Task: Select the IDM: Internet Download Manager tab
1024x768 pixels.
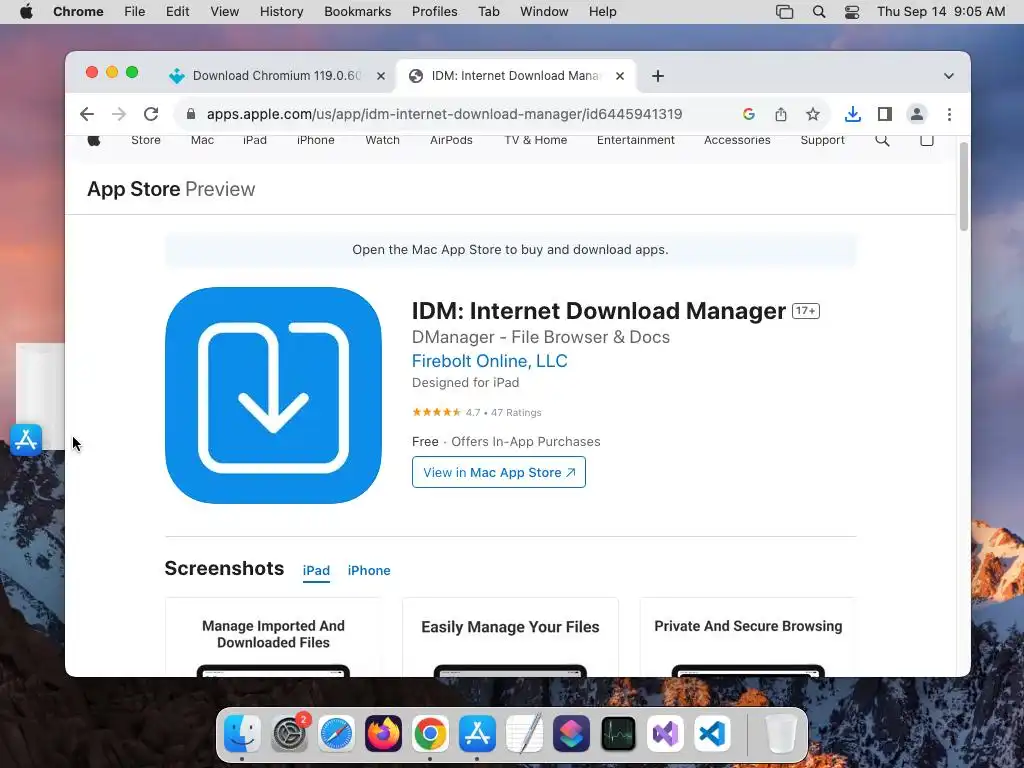Action: [515, 76]
